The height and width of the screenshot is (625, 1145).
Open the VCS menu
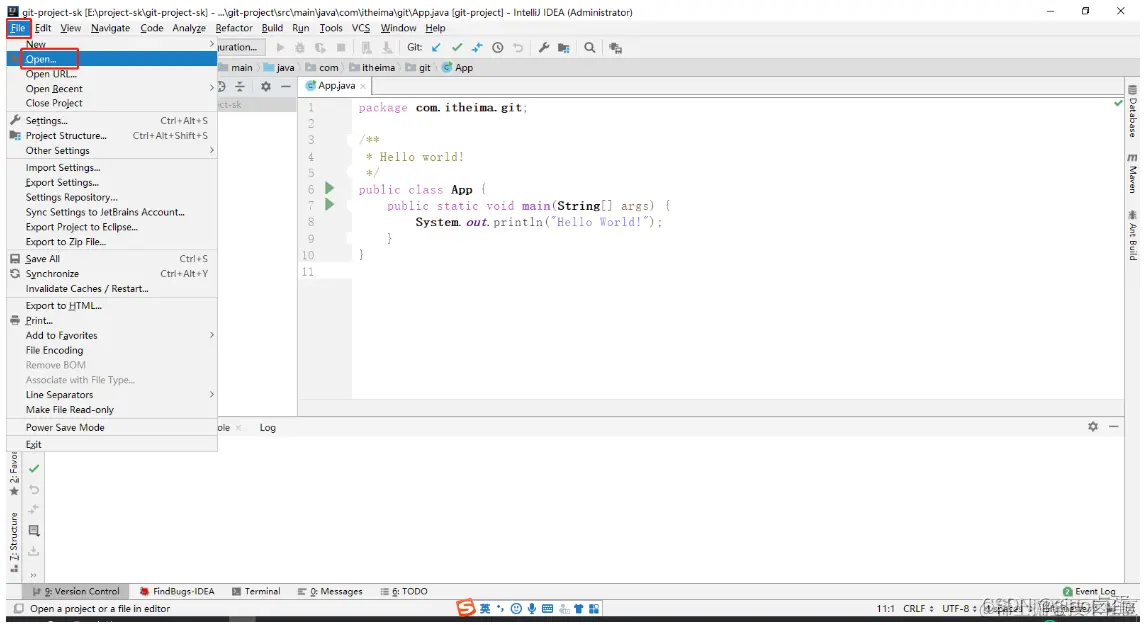pyautogui.click(x=361, y=28)
